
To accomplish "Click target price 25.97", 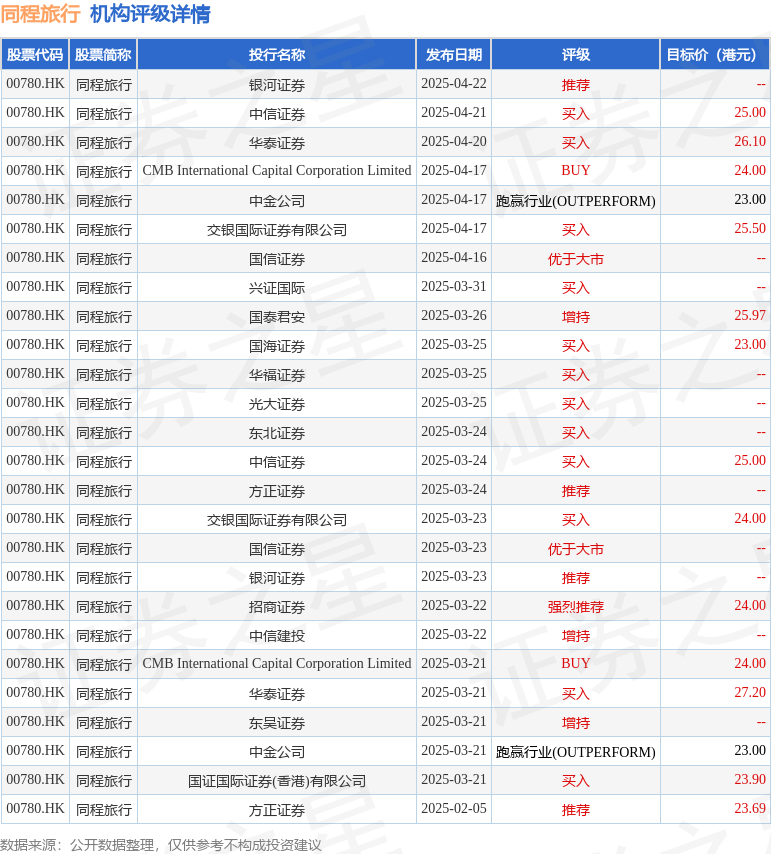I will pos(750,315).
